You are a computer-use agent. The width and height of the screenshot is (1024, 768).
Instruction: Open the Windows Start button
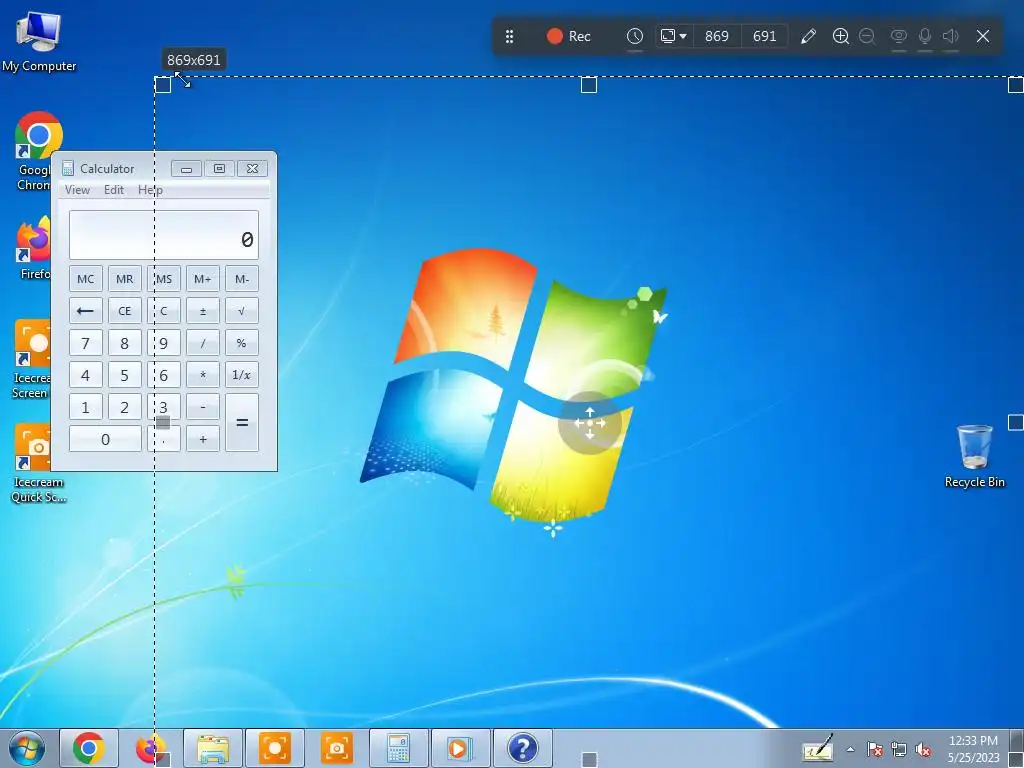point(27,748)
